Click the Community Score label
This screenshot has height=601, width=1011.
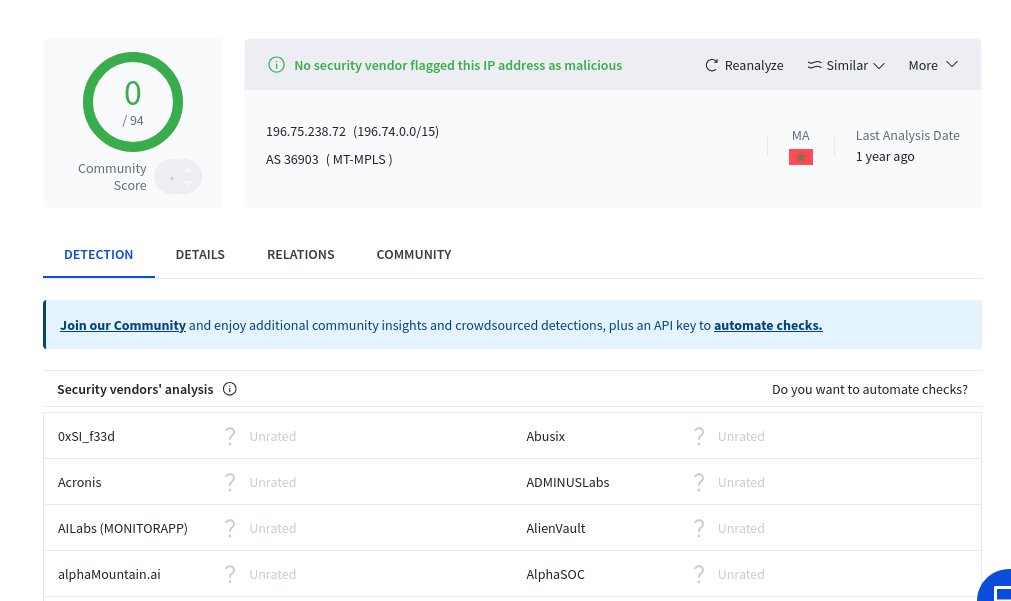click(x=112, y=177)
